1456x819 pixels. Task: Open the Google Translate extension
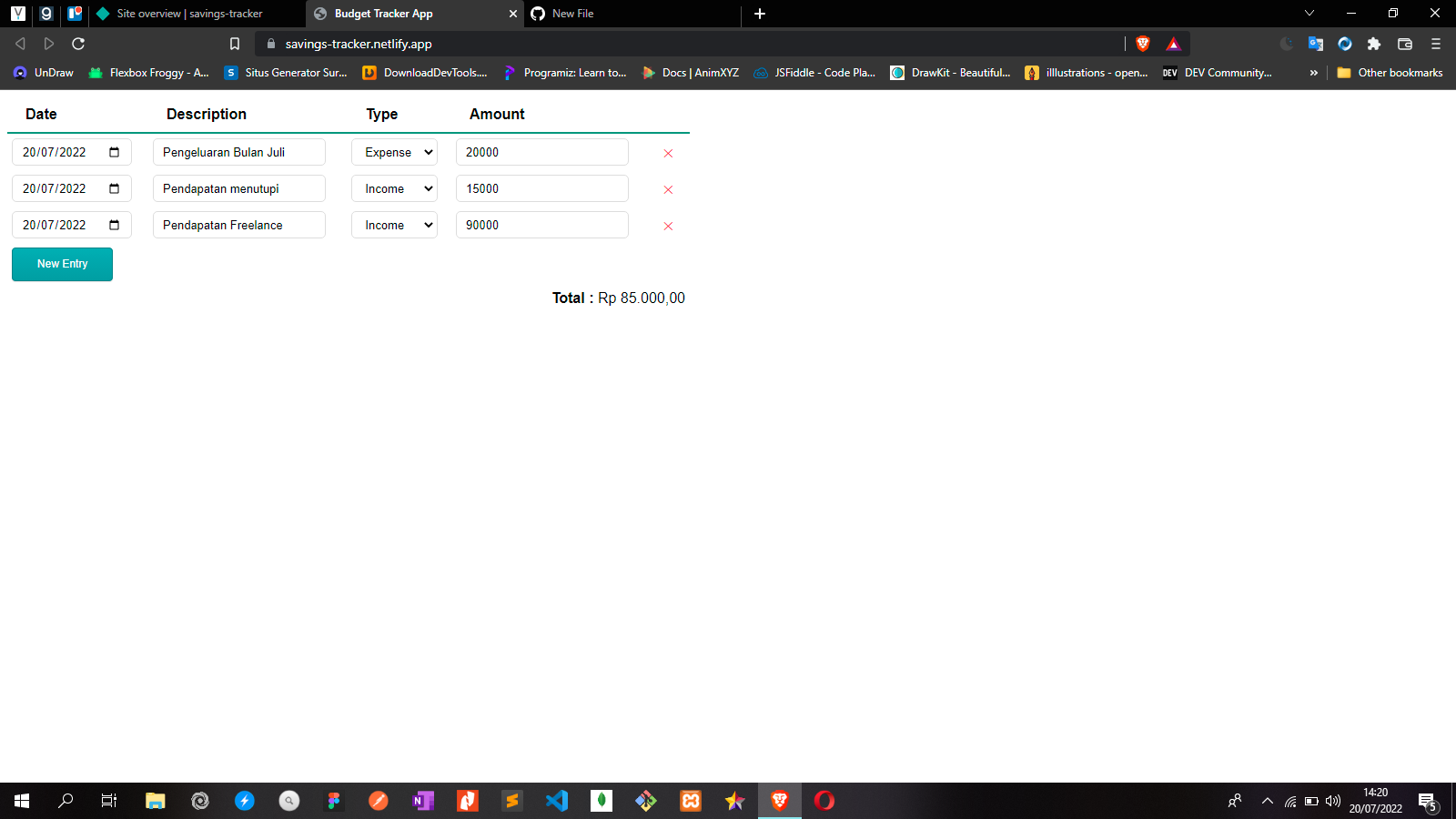coord(1316,43)
